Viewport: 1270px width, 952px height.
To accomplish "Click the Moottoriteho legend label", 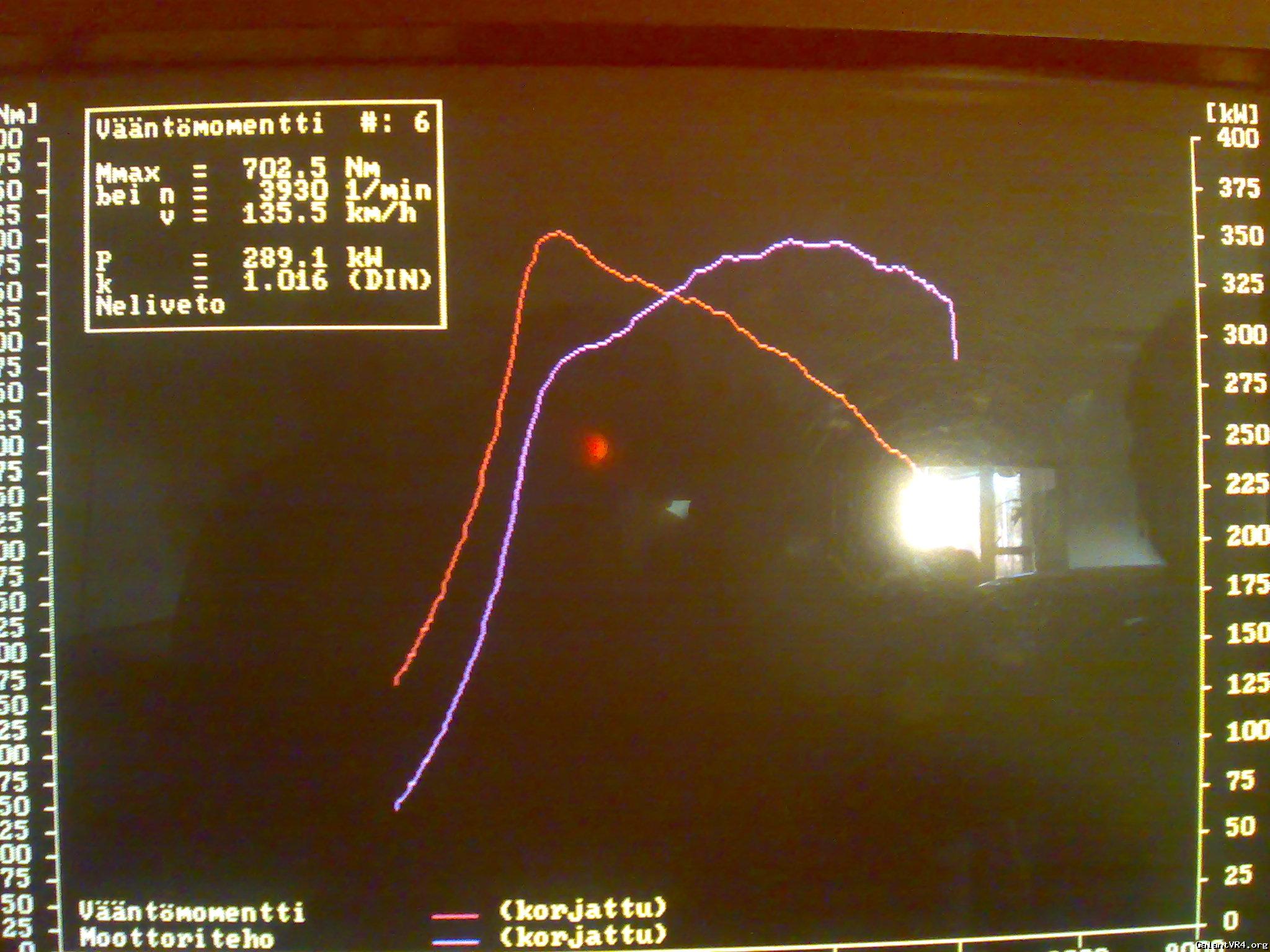I will 177,938.
